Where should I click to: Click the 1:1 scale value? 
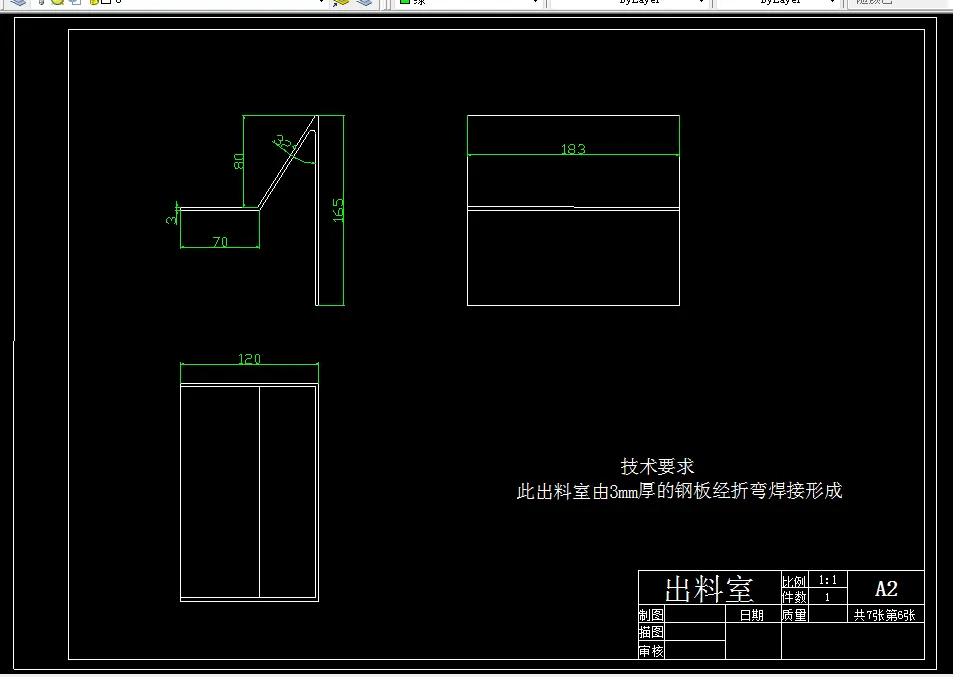click(827, 580)
